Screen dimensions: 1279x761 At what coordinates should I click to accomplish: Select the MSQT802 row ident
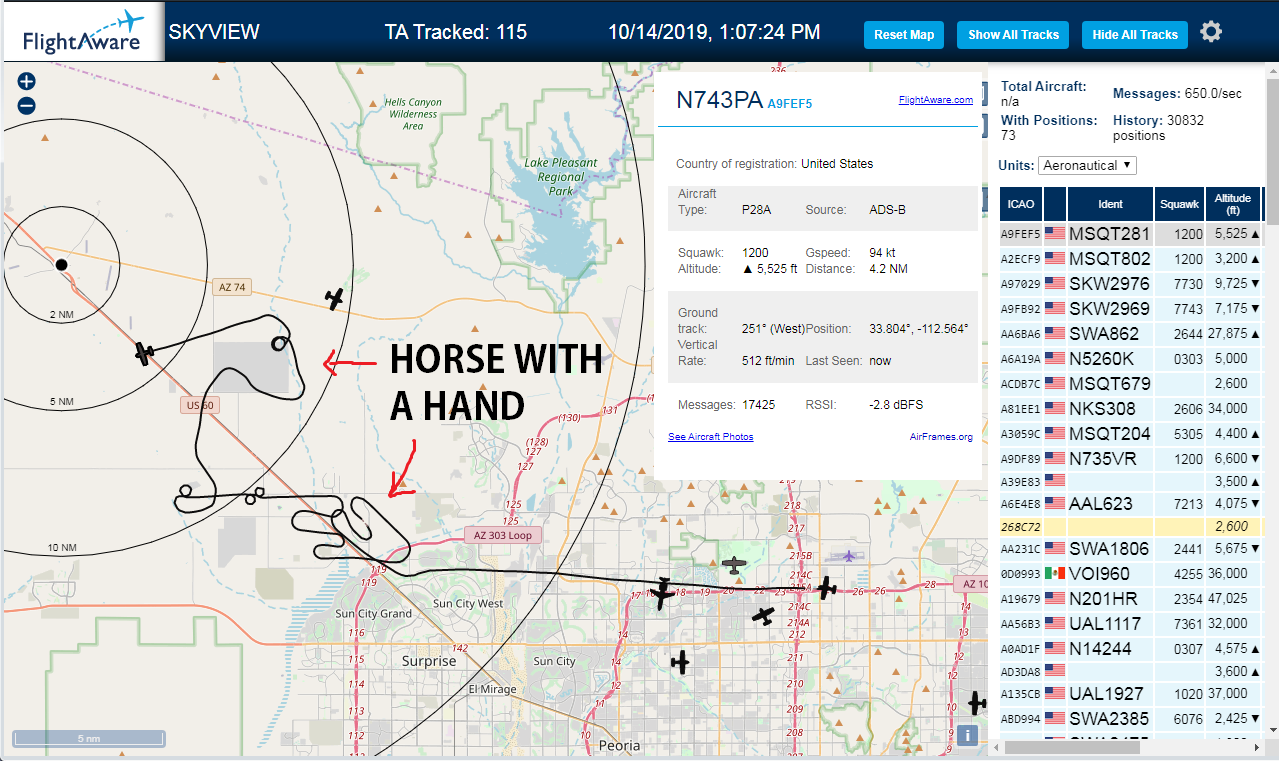tap(1110, 259)
